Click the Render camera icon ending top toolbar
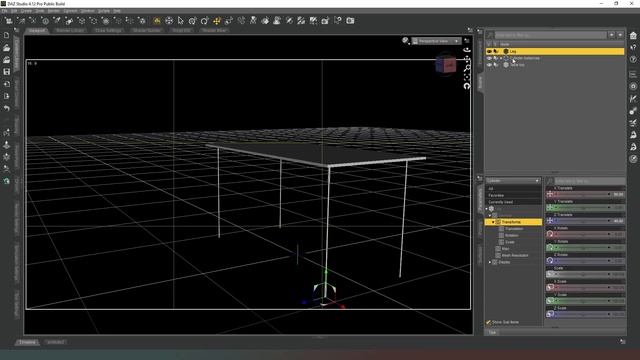This screenshot has height=360, width=640. (x=350, y=21)
